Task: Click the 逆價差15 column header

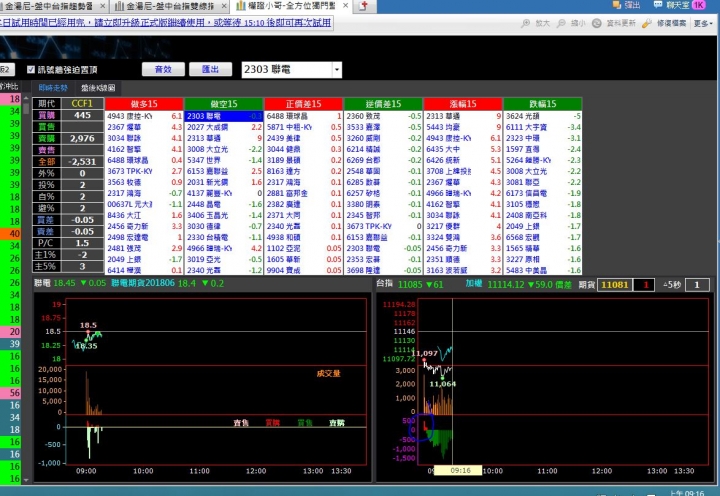Action: 383,104
